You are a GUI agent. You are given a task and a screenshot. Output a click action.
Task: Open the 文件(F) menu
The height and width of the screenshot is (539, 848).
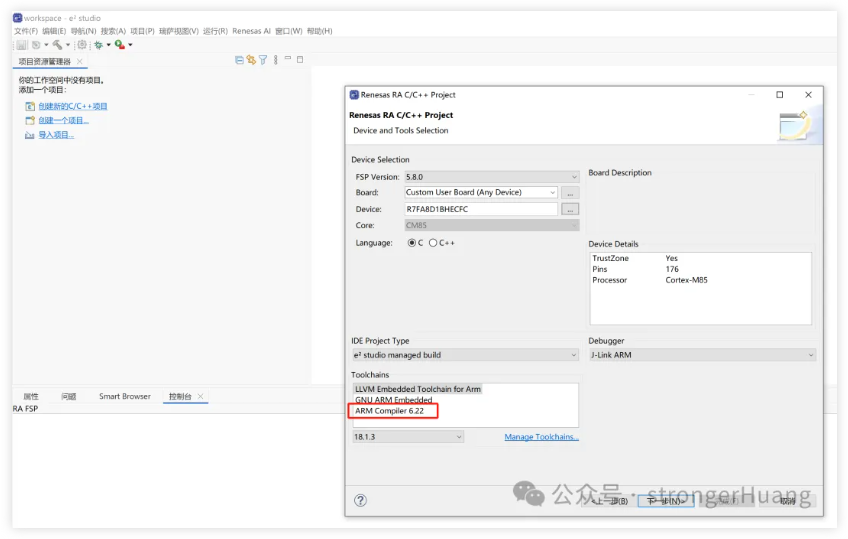(26, 31)
